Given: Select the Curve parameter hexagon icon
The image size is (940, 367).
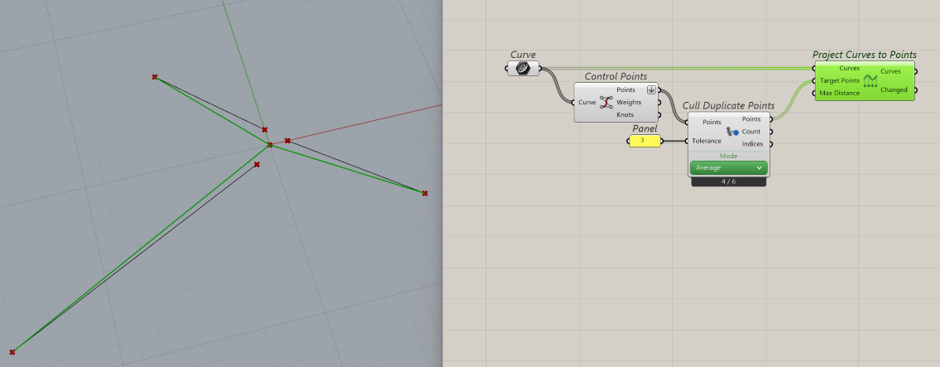Looking at the screenshot, I should coord(523,69).
